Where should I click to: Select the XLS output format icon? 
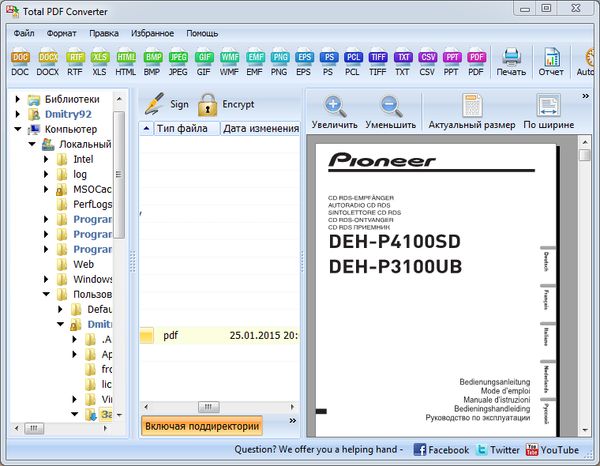[x=100, y=58]
